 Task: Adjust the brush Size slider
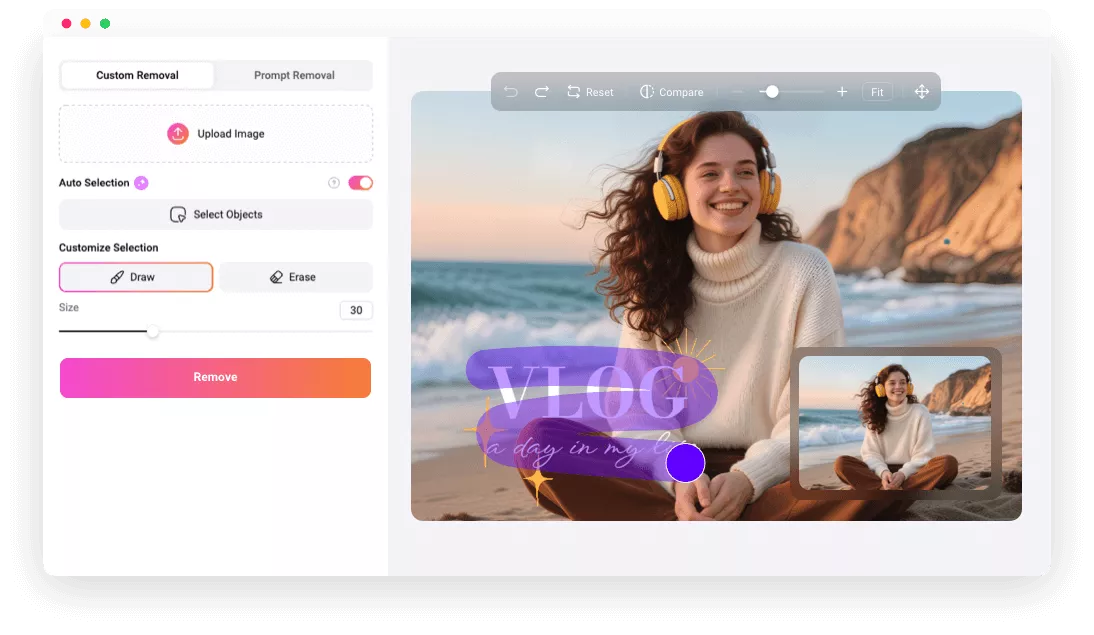pos(153,330)
